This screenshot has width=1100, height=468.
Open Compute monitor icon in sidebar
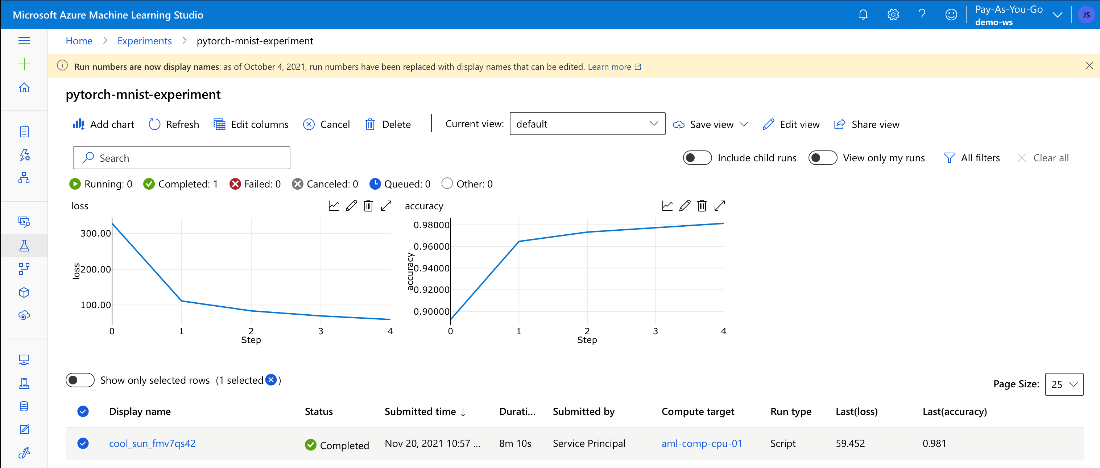[24, 359]
